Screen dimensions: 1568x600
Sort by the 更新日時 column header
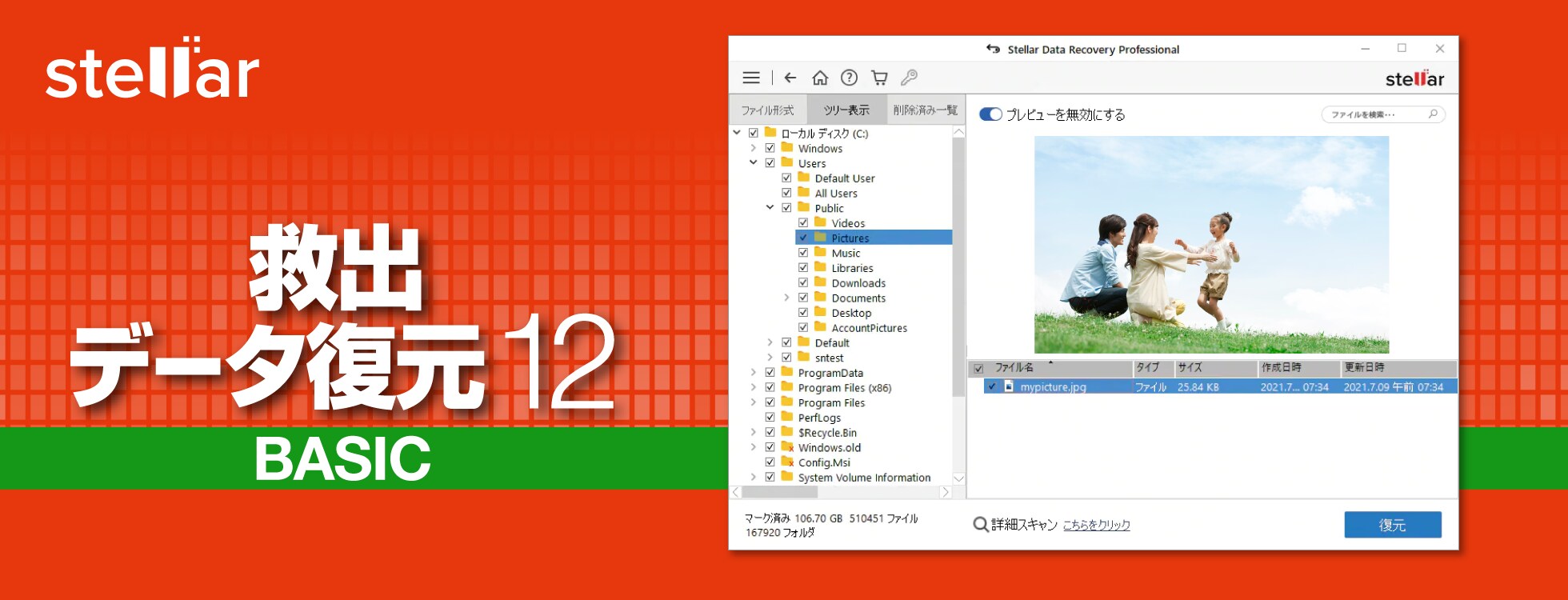[1398, 368]
